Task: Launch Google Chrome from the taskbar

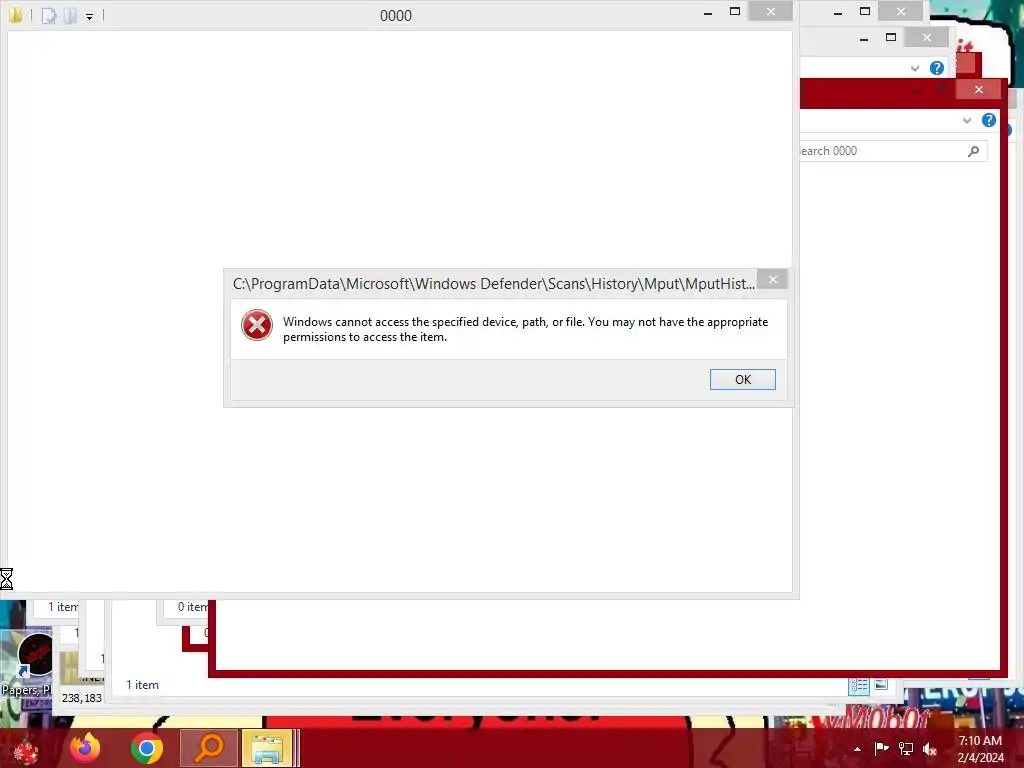Action: pyautogui.click(x=147, y=748)
